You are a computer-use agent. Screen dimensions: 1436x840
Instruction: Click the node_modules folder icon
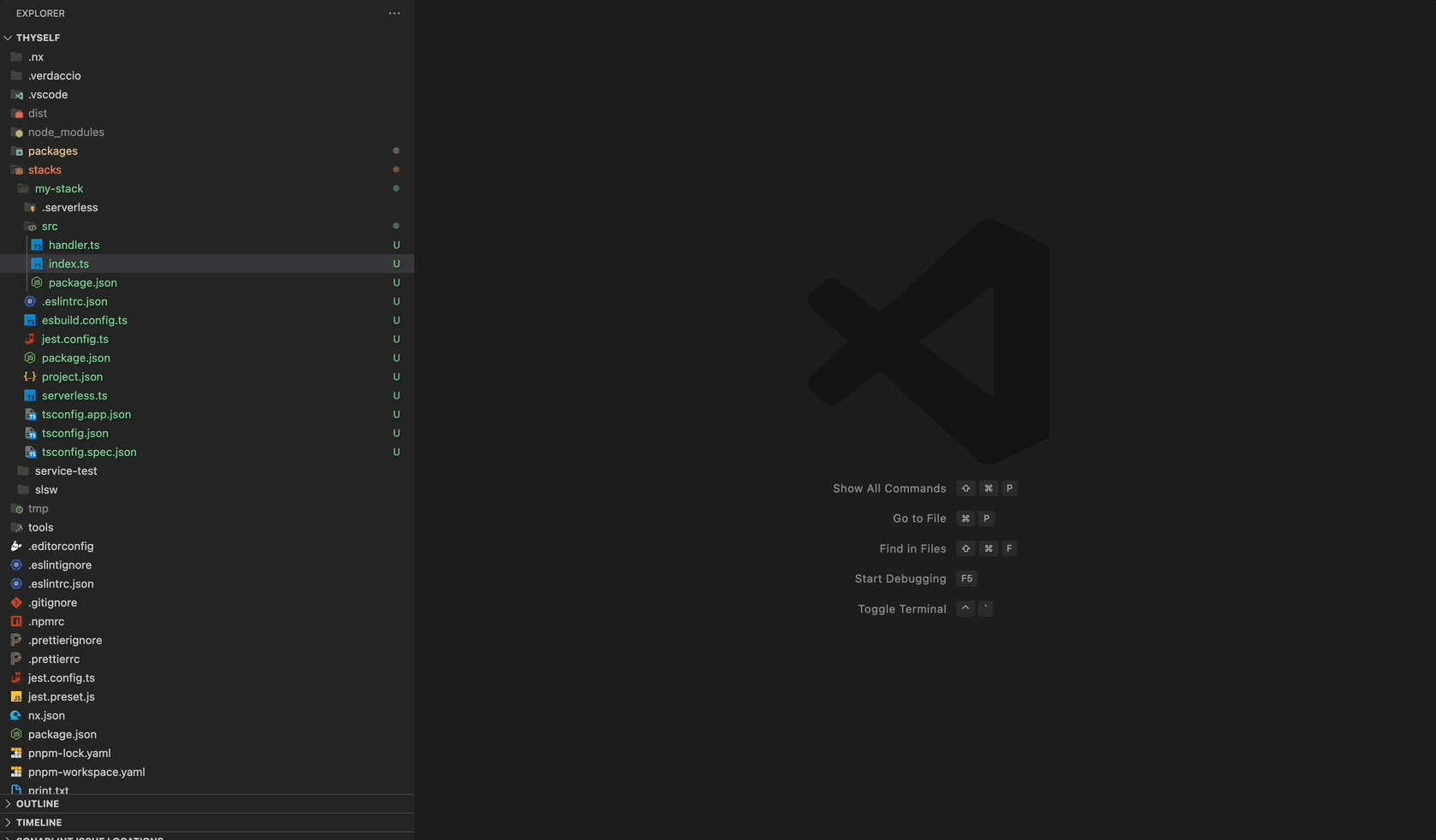coord(16,133)
